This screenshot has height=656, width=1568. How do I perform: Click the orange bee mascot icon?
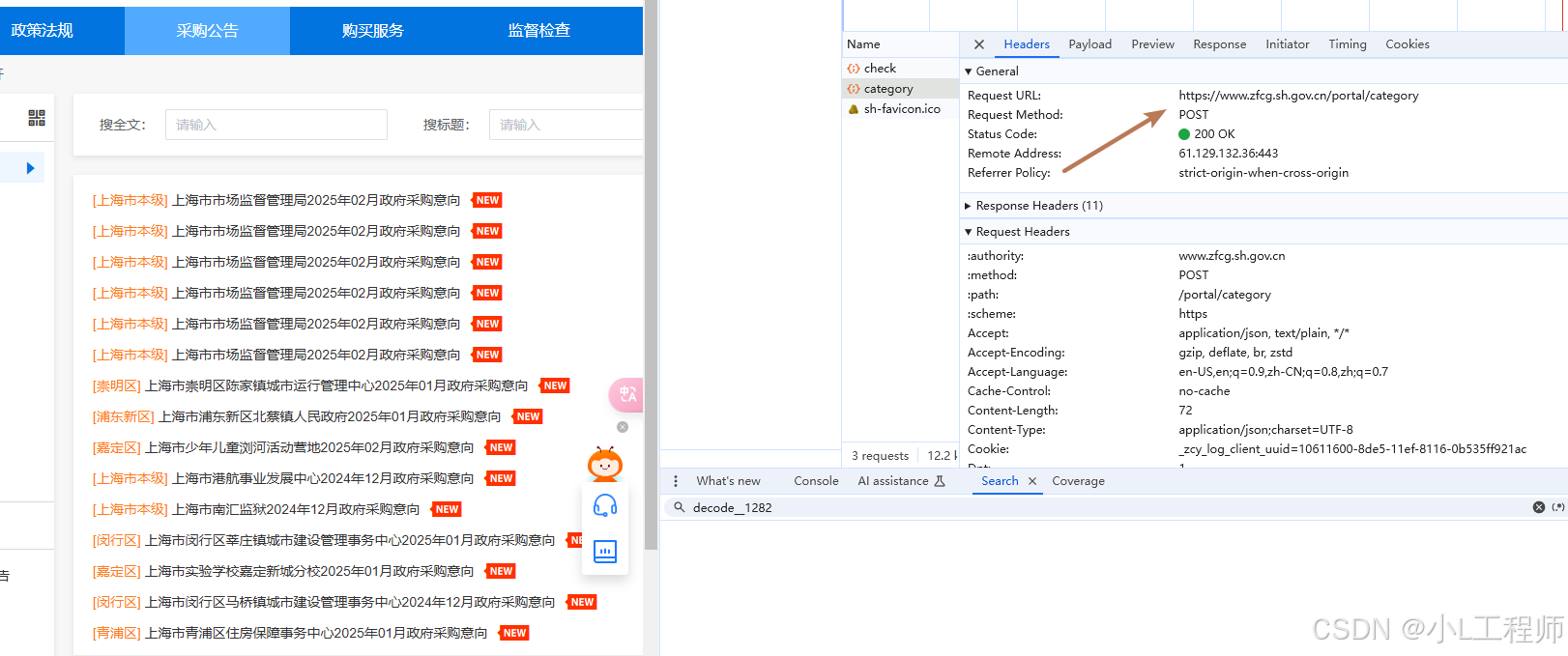[x=605, y=465]
